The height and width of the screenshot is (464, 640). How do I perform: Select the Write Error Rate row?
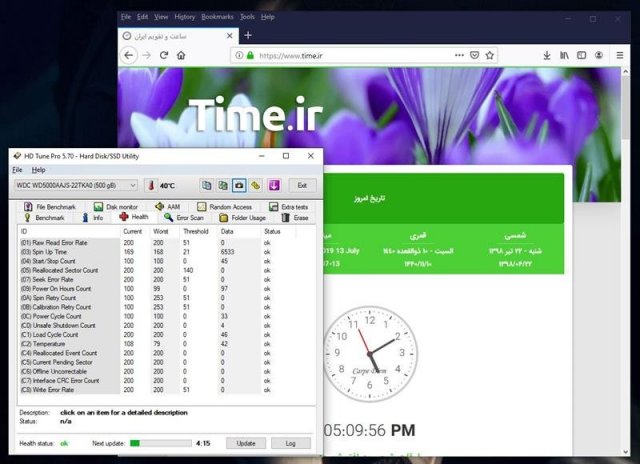click(156, 390)
